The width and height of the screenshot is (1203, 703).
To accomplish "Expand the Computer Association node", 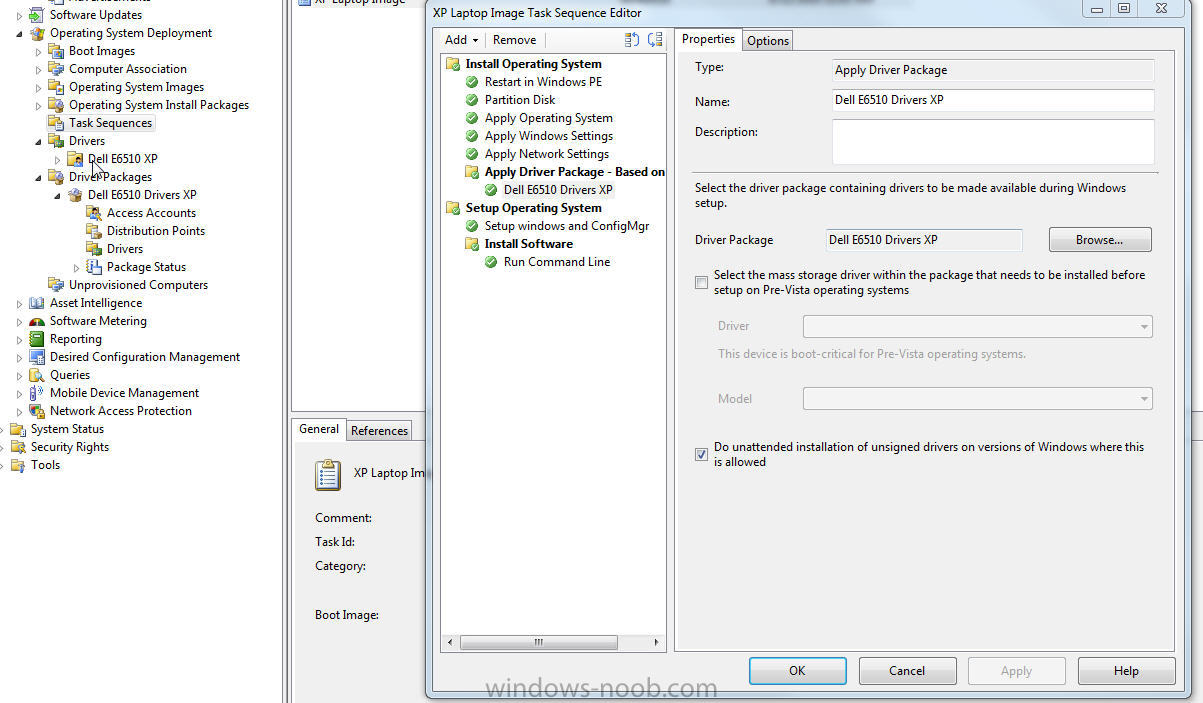I will tap(39, 69).
